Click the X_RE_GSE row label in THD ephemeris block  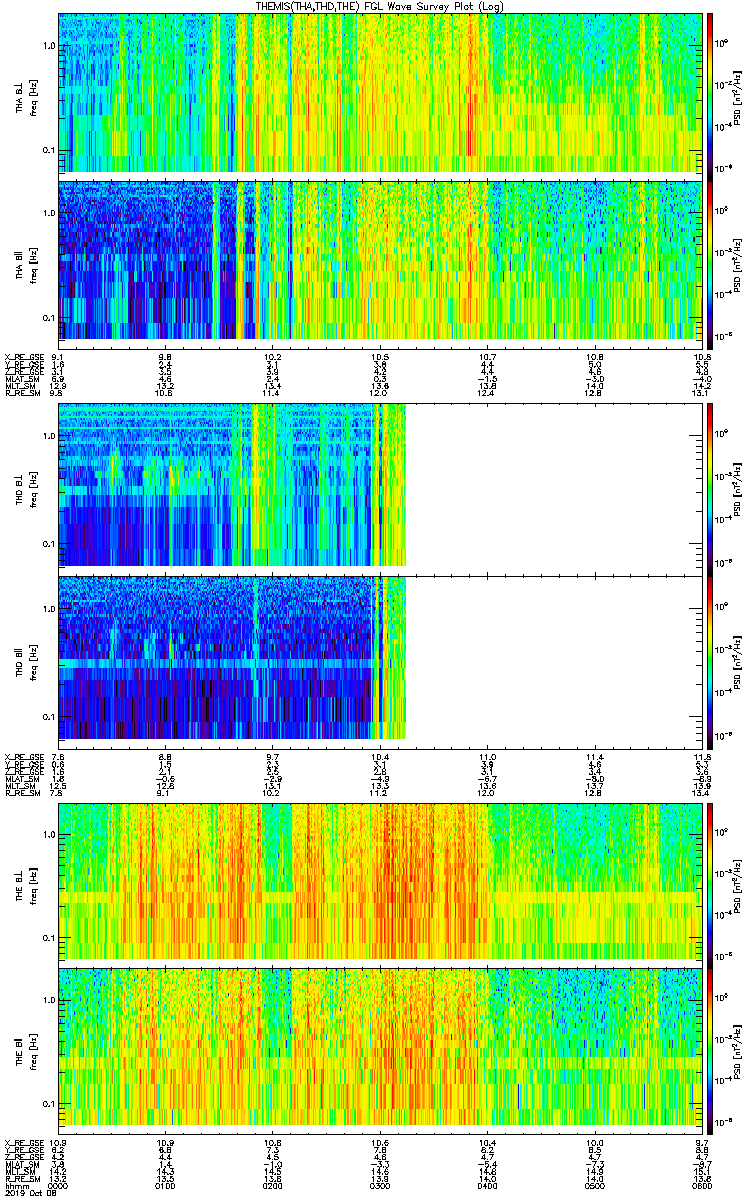pyautogui.click(x=24, y=757)
